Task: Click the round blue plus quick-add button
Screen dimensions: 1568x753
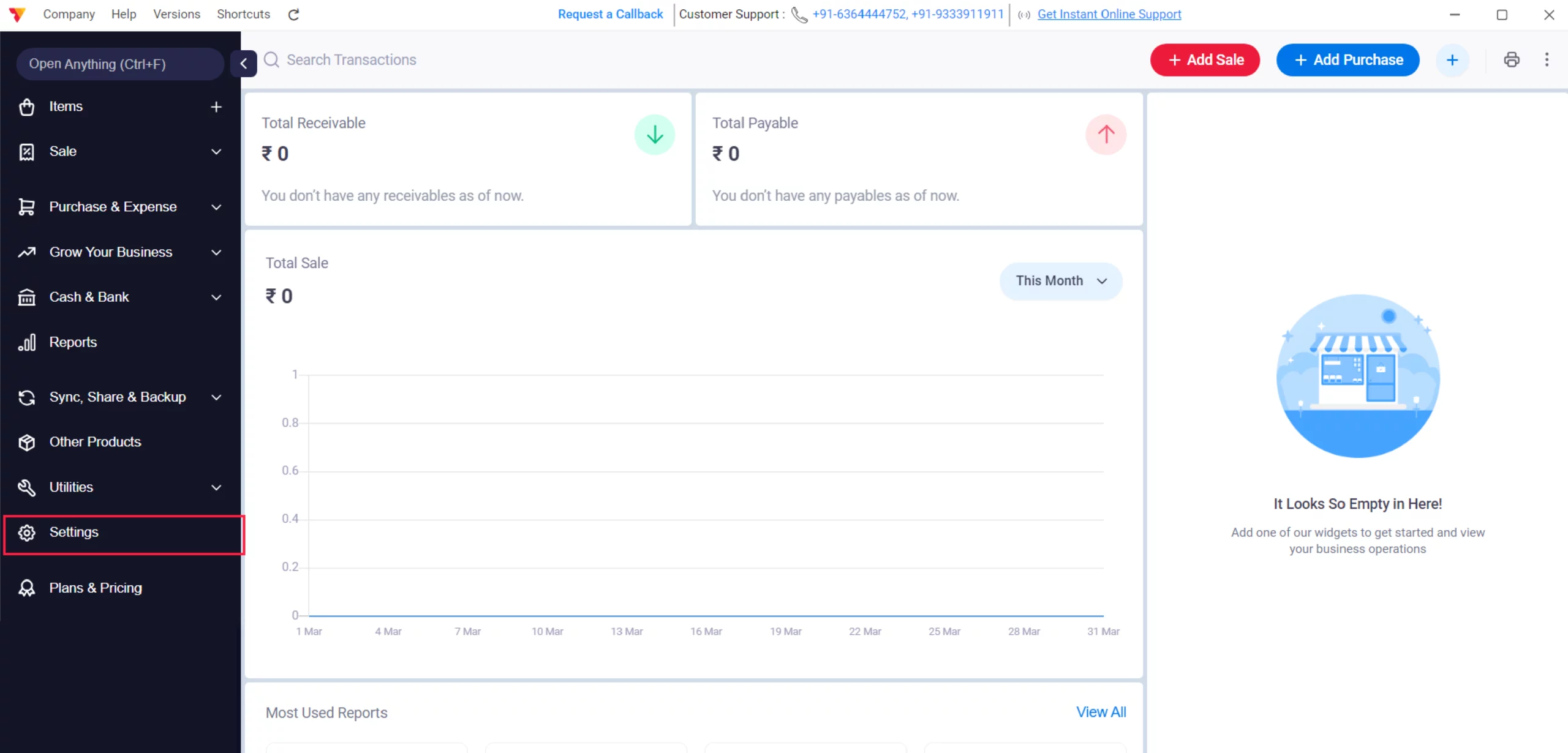Action: point(1452,59)
